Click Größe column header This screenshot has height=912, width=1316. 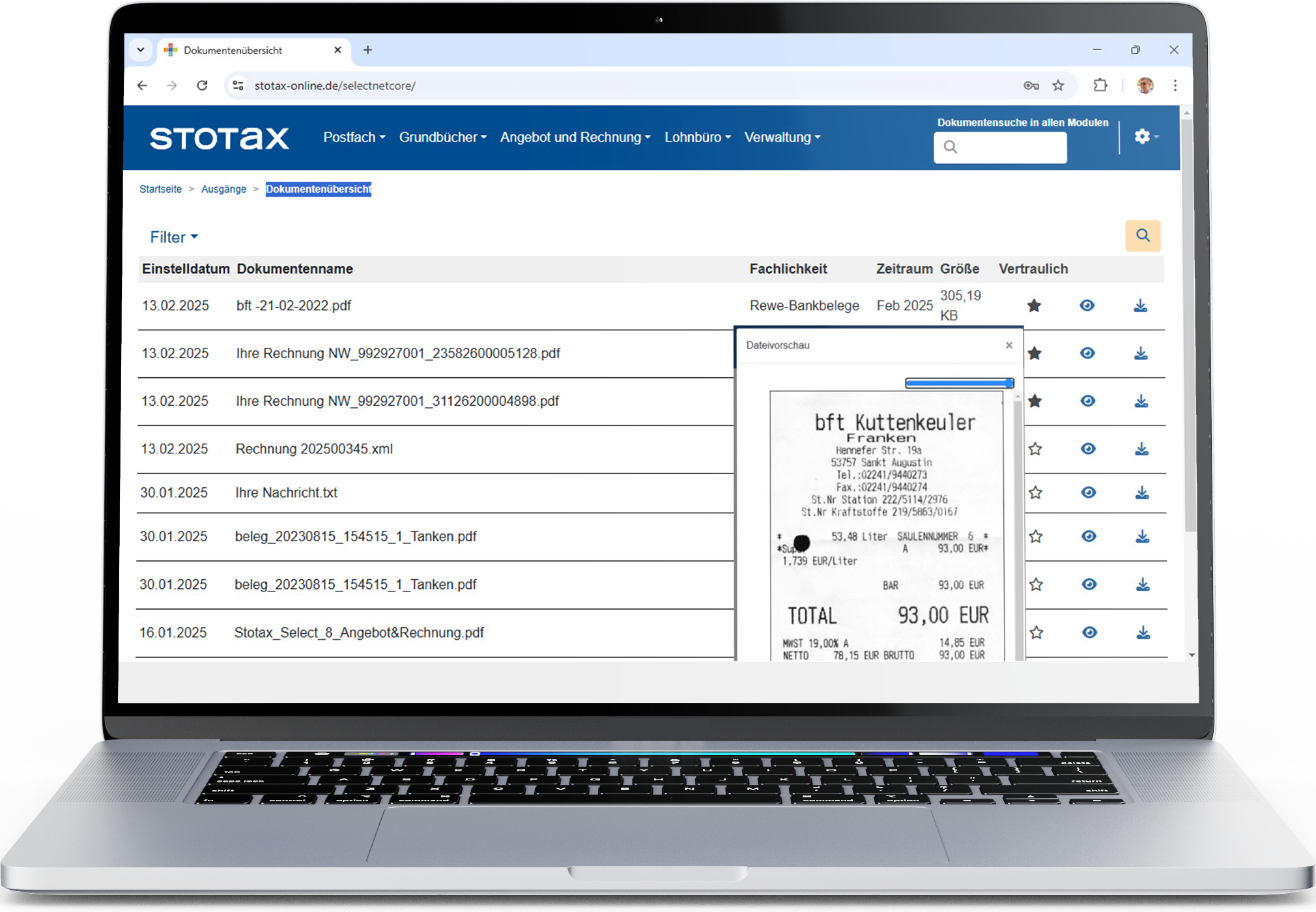(x=960, y=269)
